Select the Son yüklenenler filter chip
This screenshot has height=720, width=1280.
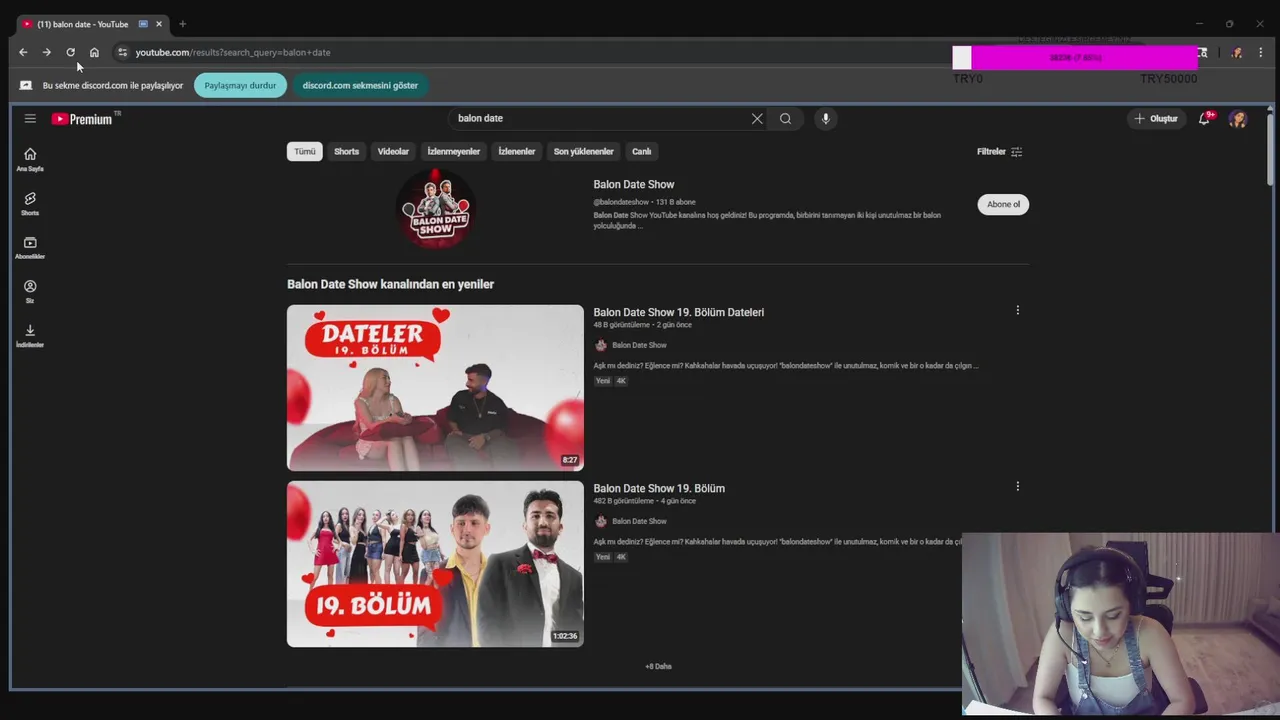(x=583, y=152)
